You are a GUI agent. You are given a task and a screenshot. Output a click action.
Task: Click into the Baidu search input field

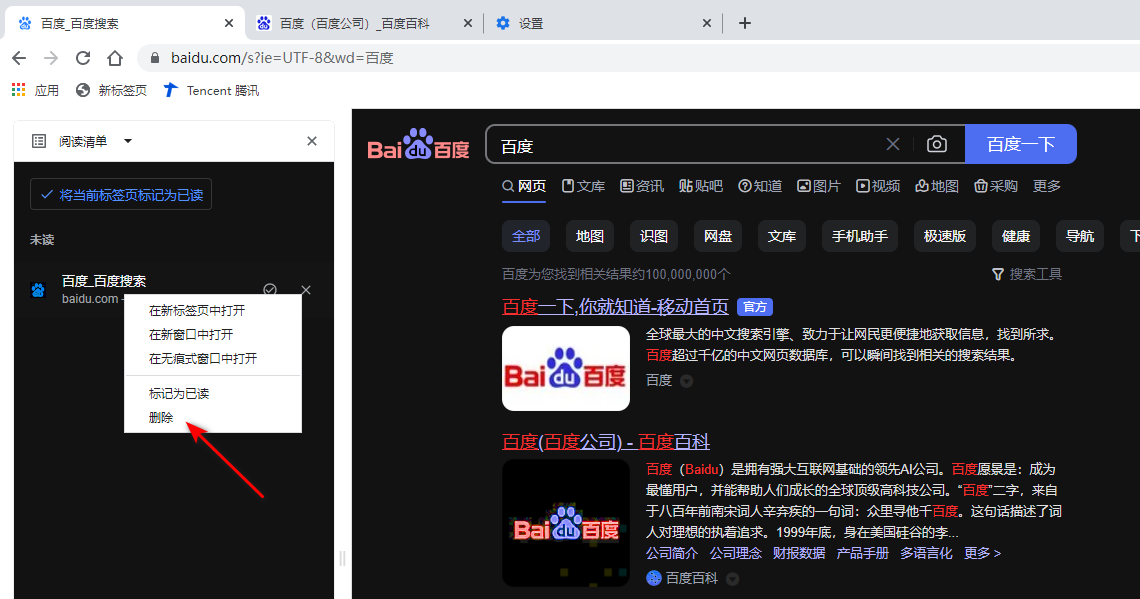pos(687,144)
